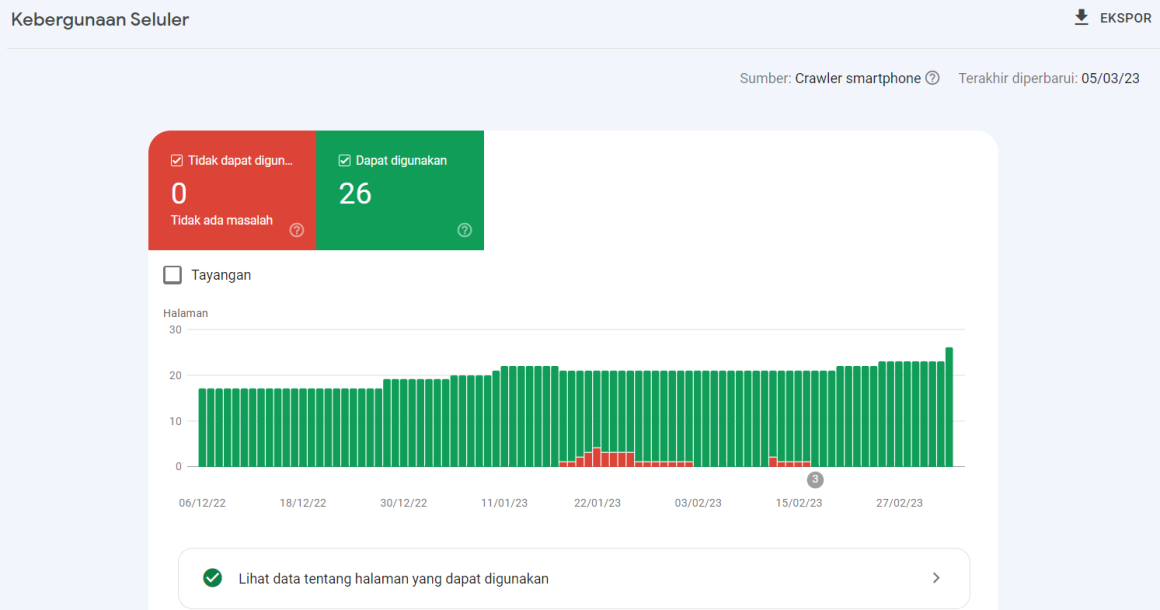Open the help icon beside Crawler smartphone
Viewport: 1160px width, 610px height.
pos(934,77)
